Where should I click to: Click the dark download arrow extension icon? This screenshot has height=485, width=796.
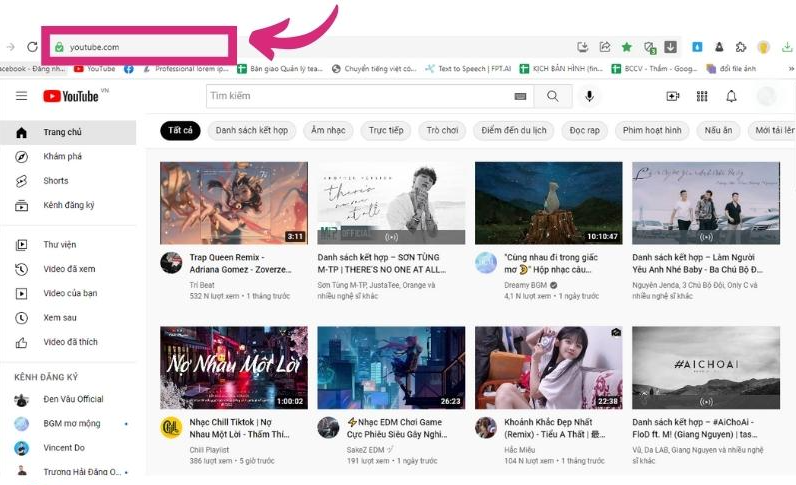click(x=671, y=47)
